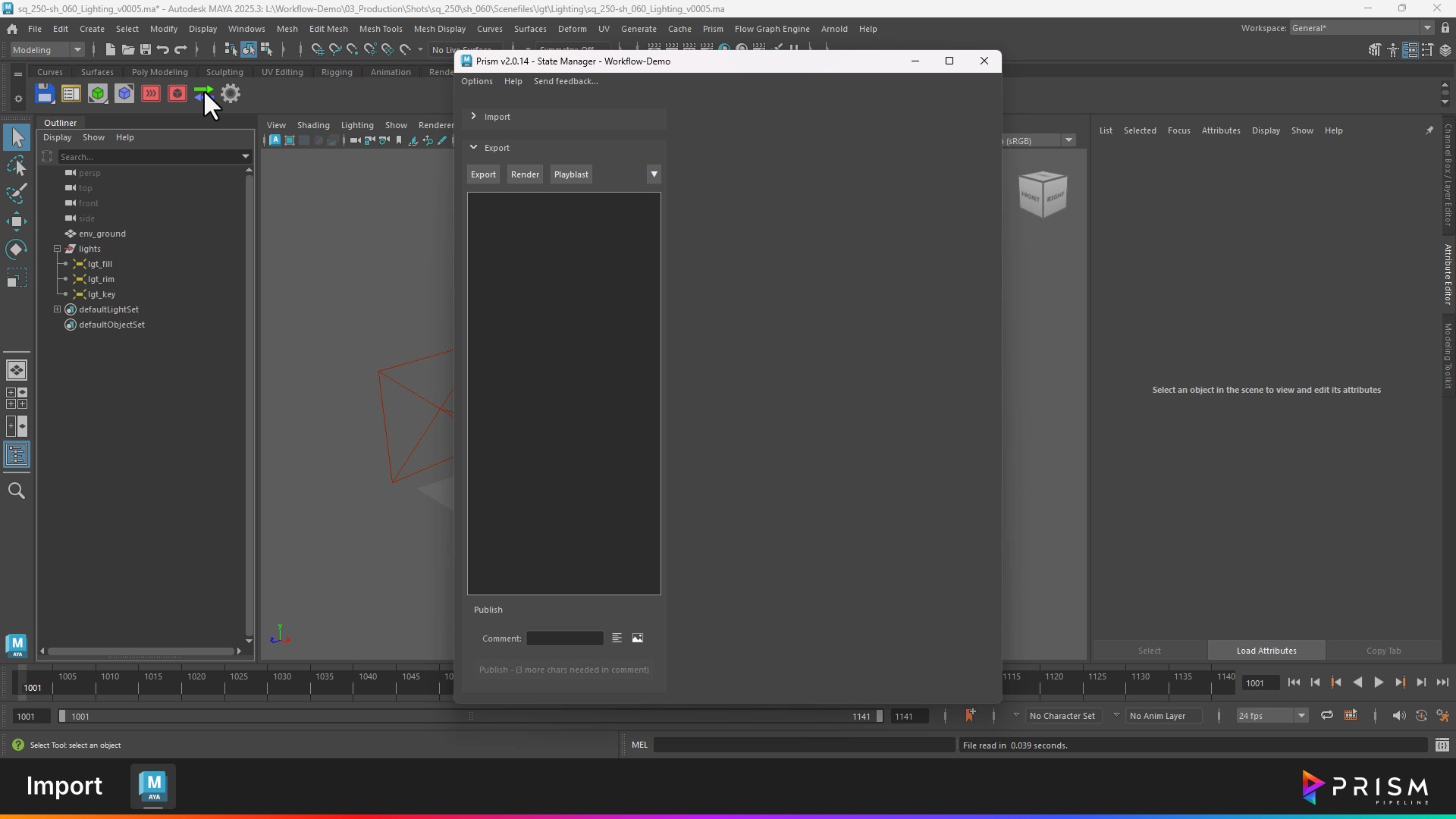Toggle snap to grids

point(317,49)
